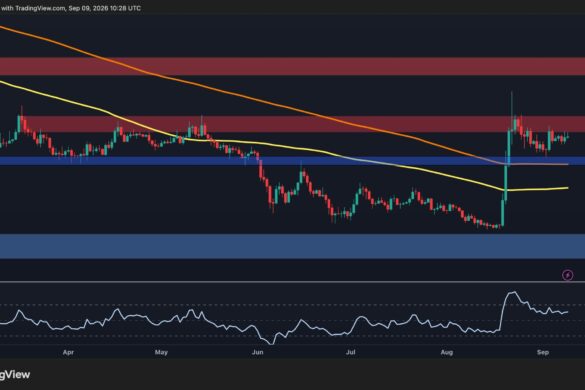
Task: Click the TradingView.com timestamp text at top
Action: coord(71,8)
